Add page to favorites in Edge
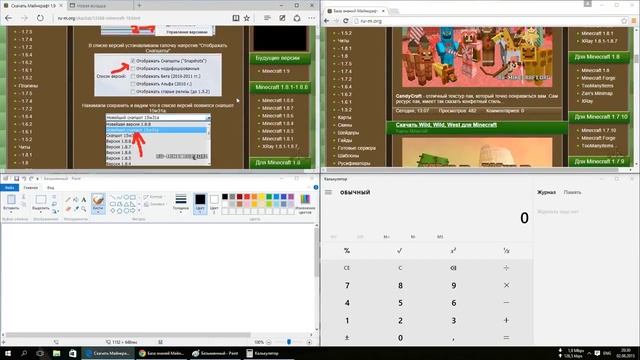 pos(247,18)
